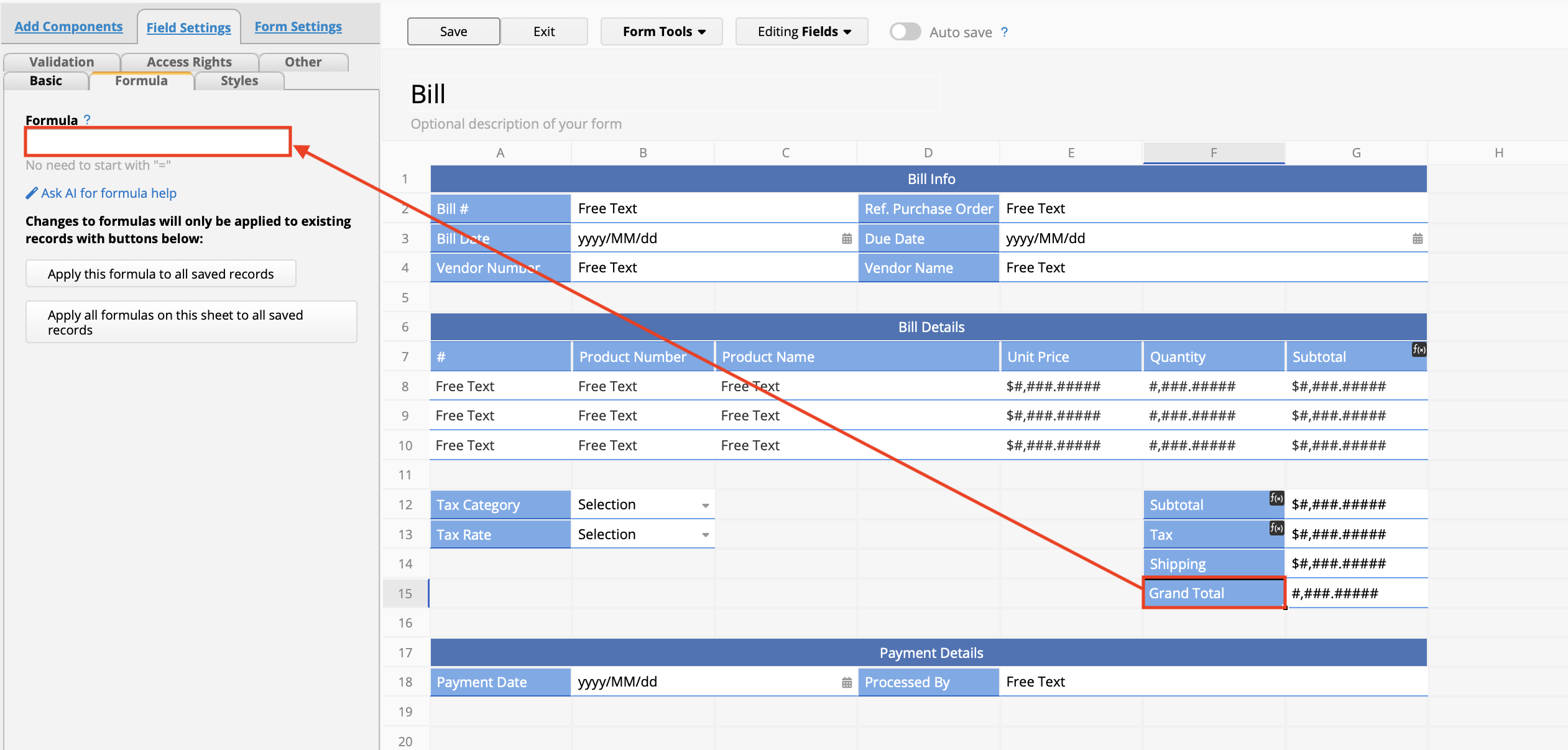This screenshot has width=1568, height=750.
Task: Open the Basic sub-tab
Action: pos(46,80)
